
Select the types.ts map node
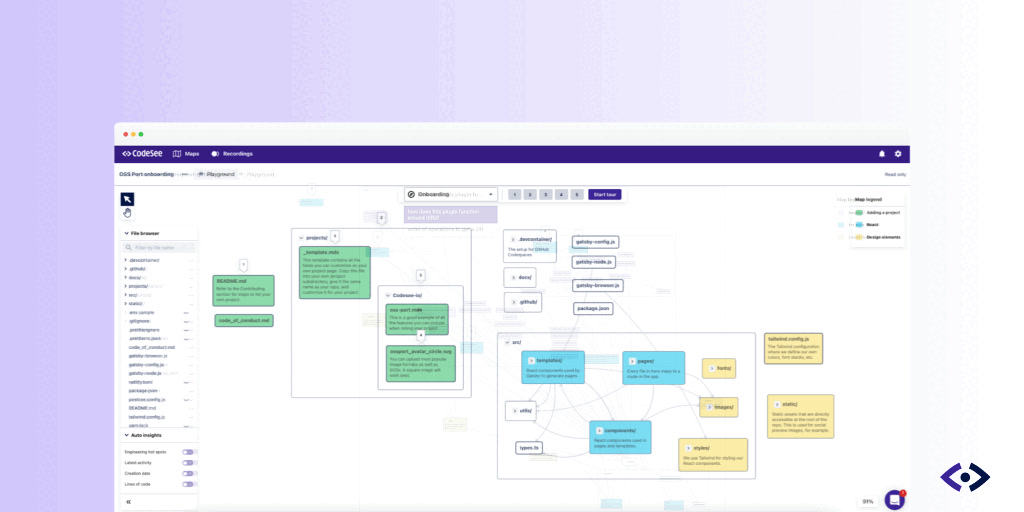pos(529,448)
